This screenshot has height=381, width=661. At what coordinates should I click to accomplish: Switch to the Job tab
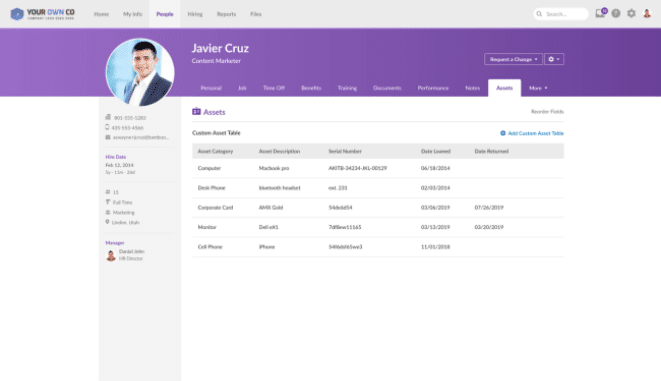point(242,88)
